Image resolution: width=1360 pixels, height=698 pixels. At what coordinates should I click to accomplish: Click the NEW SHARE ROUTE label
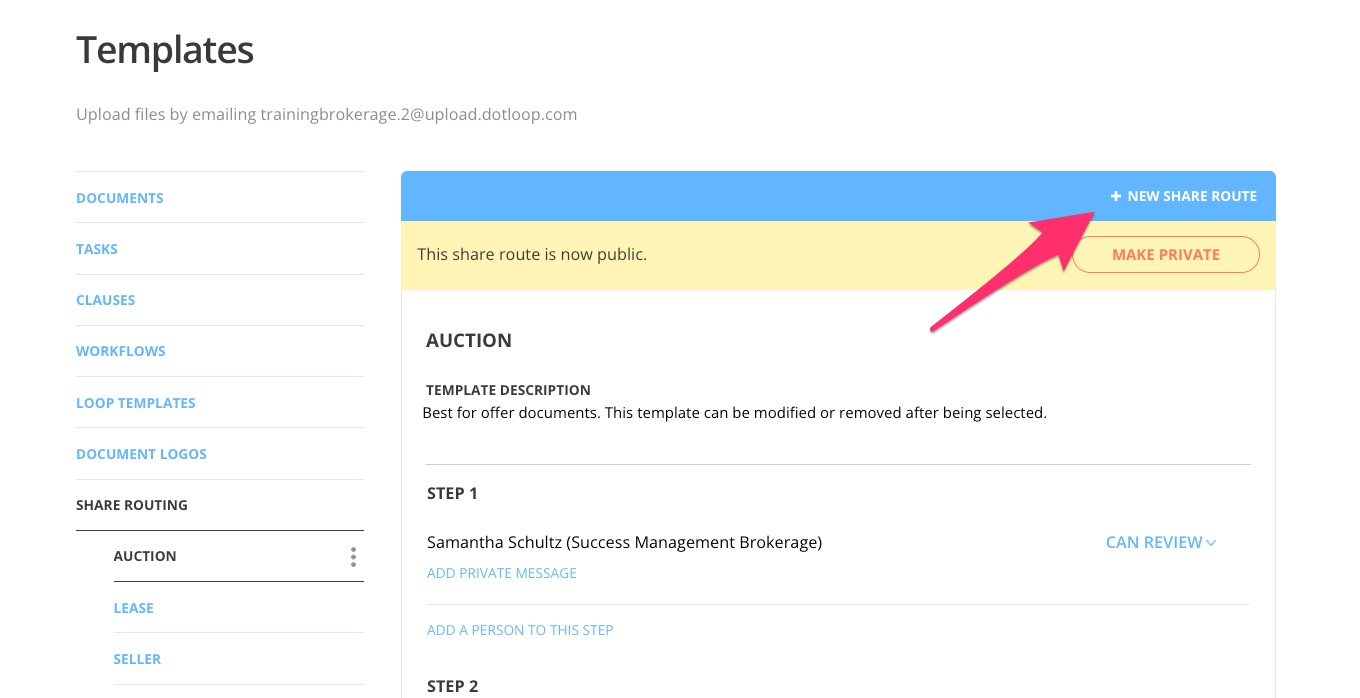pyautogui.click(x=1192, y=196)
